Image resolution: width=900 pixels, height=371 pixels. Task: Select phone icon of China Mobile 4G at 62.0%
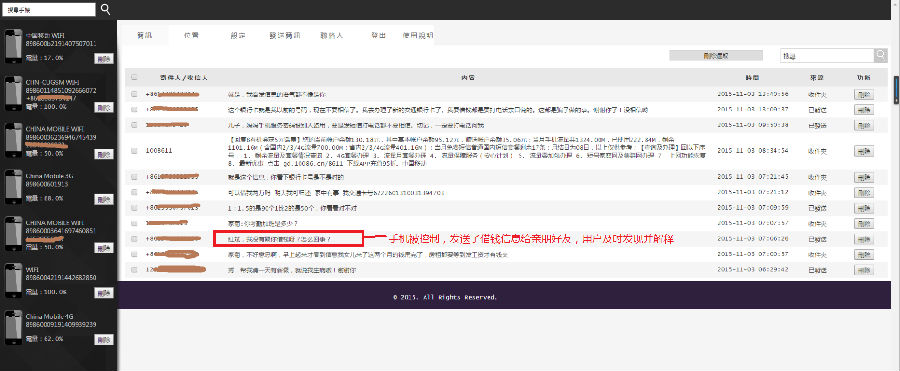(13, 328)
